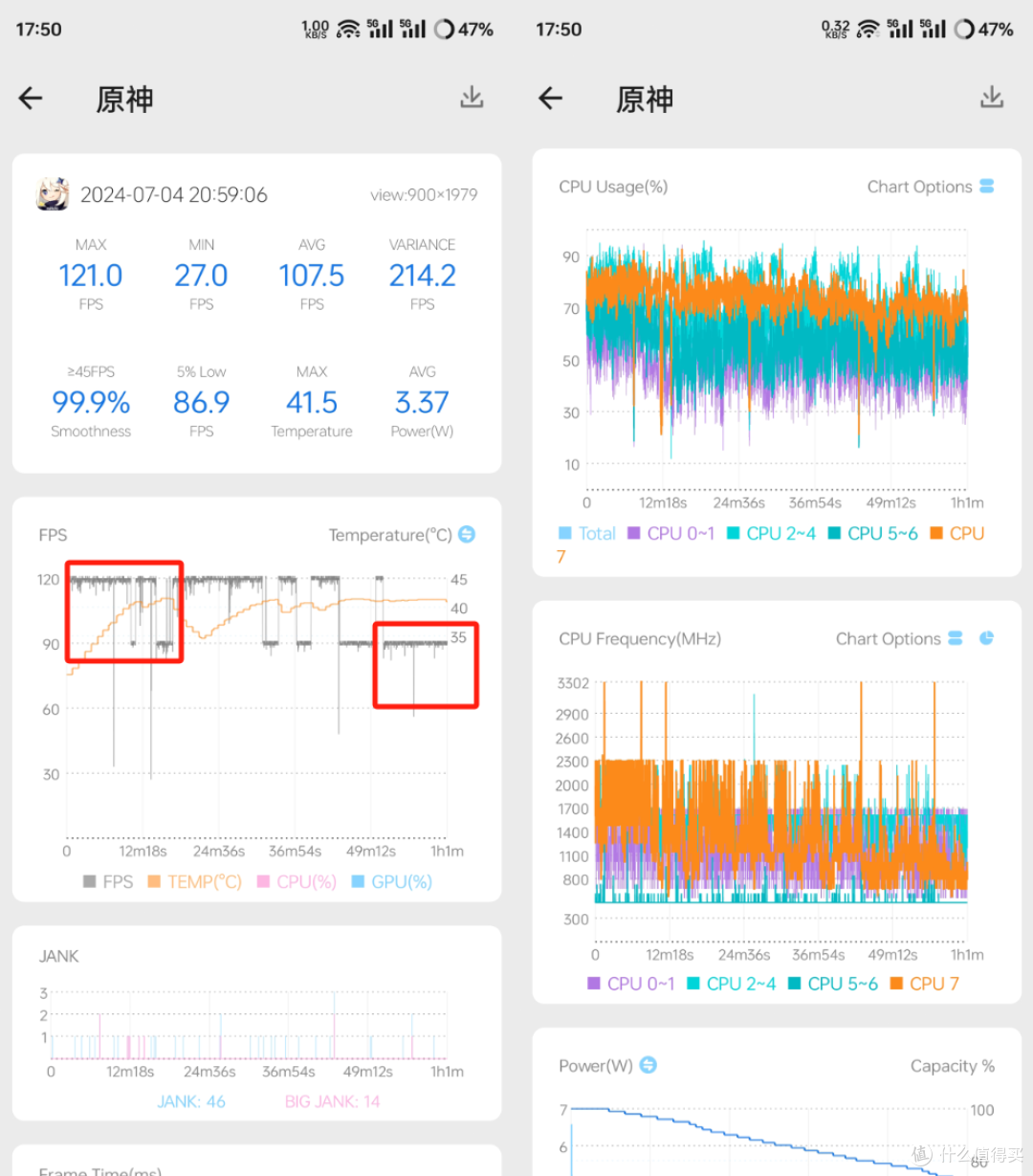Toggle CPU 0~1 in CPU Frequency legend
The image size is (1033, 1176).
click(630, 983)
